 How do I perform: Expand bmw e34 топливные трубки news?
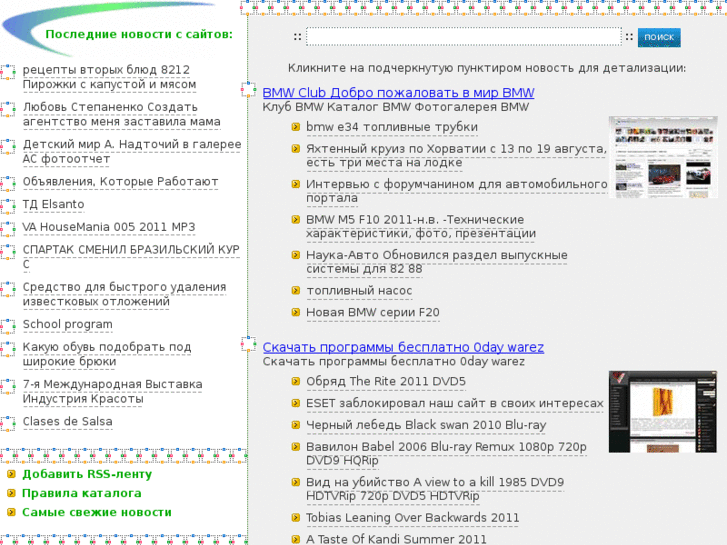click(392, 127)
